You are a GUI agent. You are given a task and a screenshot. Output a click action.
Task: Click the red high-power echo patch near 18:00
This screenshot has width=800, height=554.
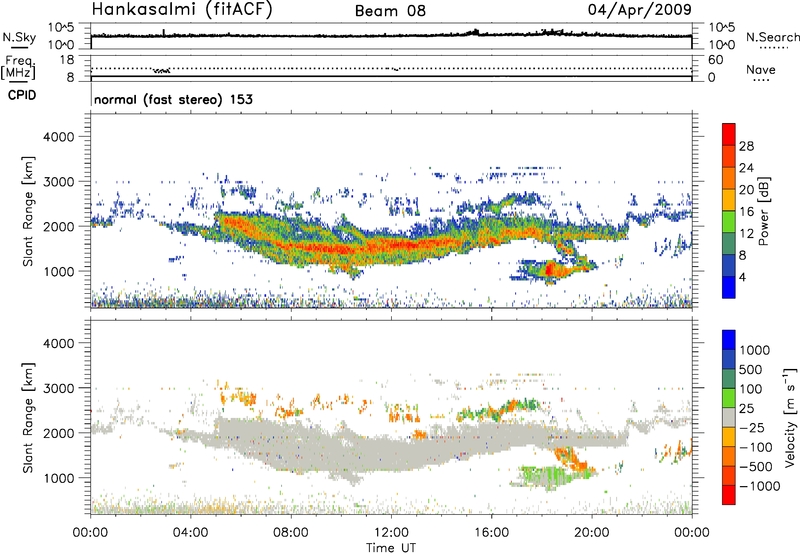[549, 268]
